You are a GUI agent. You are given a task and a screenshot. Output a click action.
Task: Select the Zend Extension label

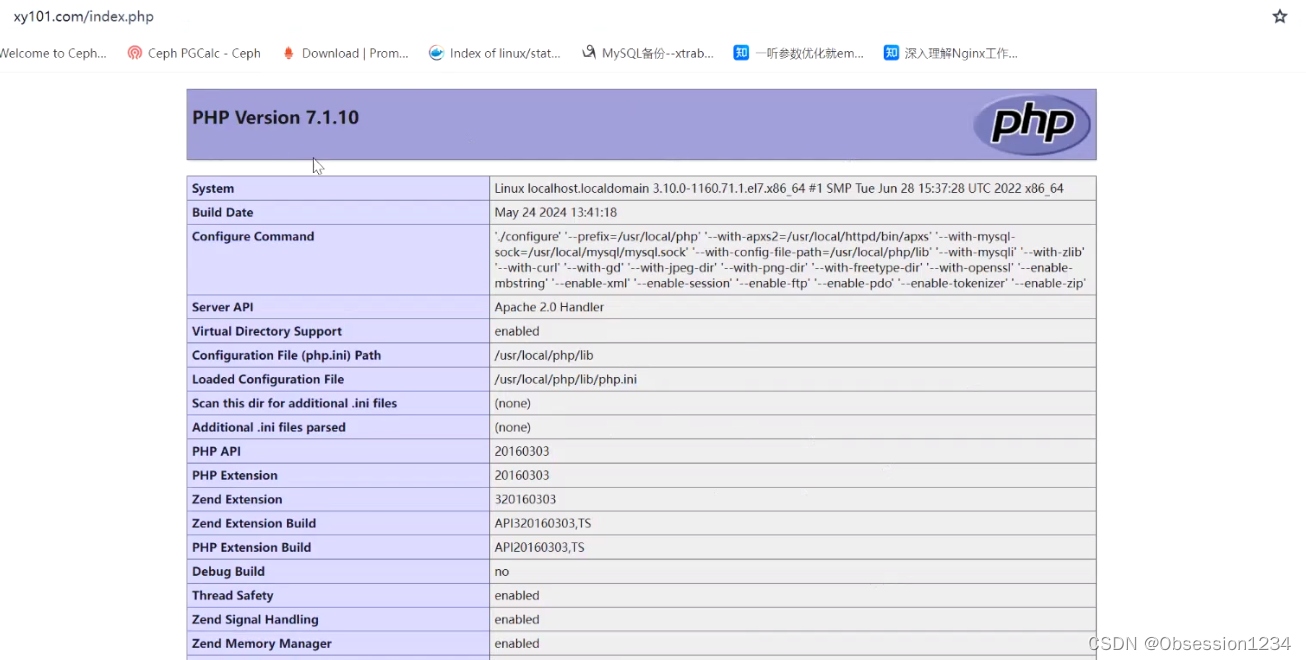pyautogui.click(x=237, y=499)
